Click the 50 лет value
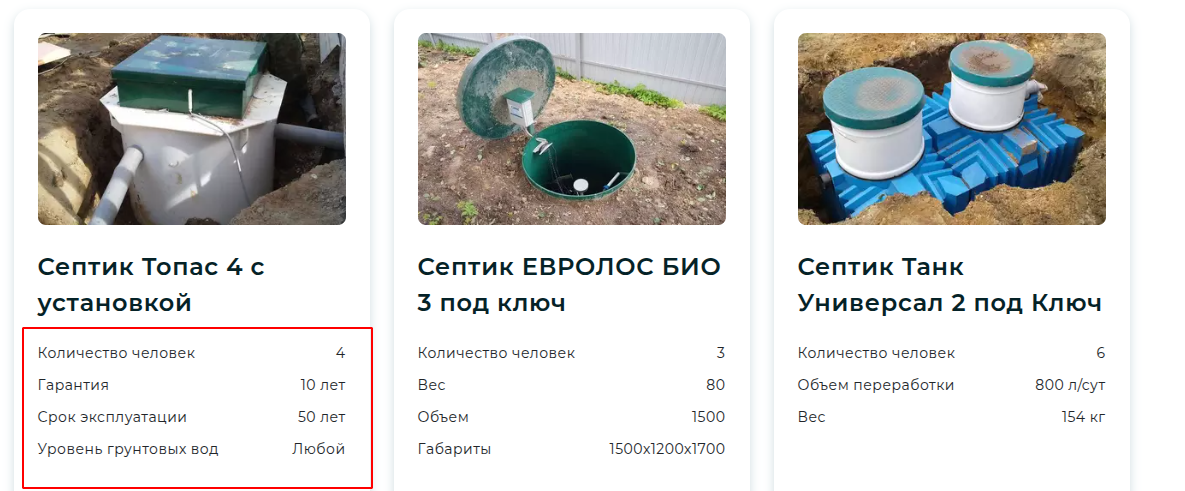The image size is (1185, 491). [x=321, y=417]
